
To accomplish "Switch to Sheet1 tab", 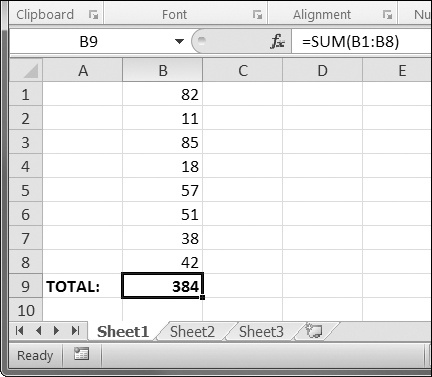I will click(123, 331).
